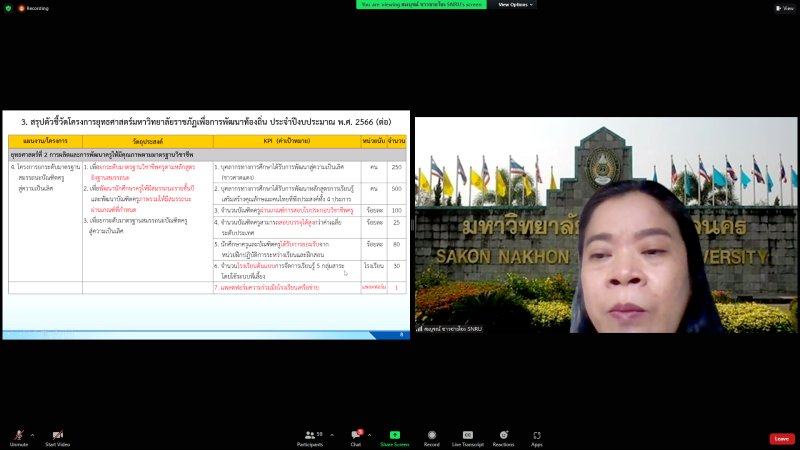Open the Reactions menu
The width and height of the screenshot is (800, 450).
pyautogui.click(x=503, y=436)
